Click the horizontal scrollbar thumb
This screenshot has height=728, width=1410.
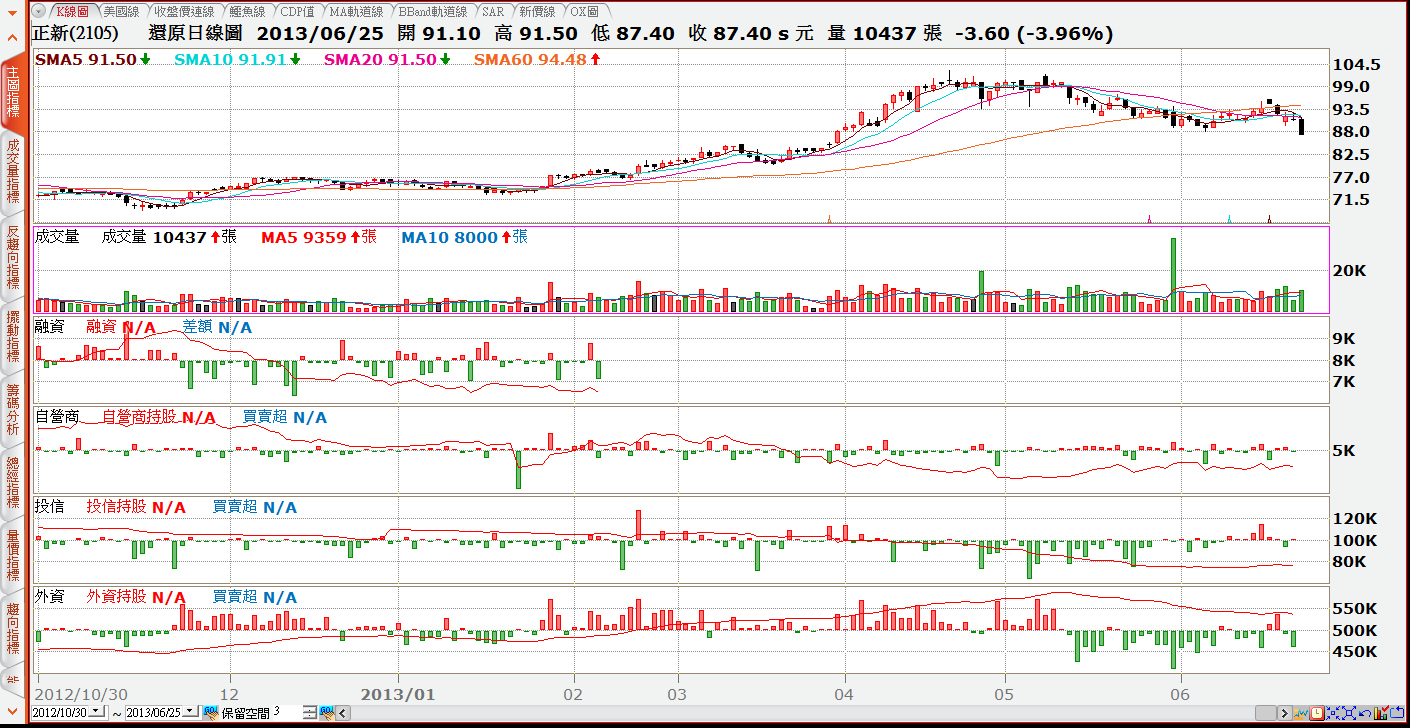click(x=1266, y=713)
